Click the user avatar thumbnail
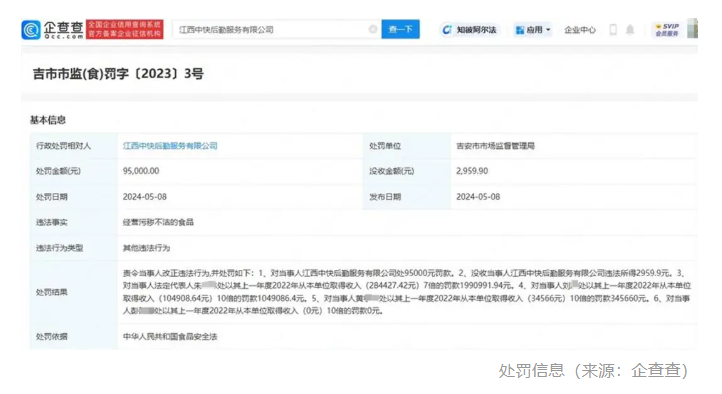Image resolution: width=722 pixels, height=394 pixels. coord(692,29)
